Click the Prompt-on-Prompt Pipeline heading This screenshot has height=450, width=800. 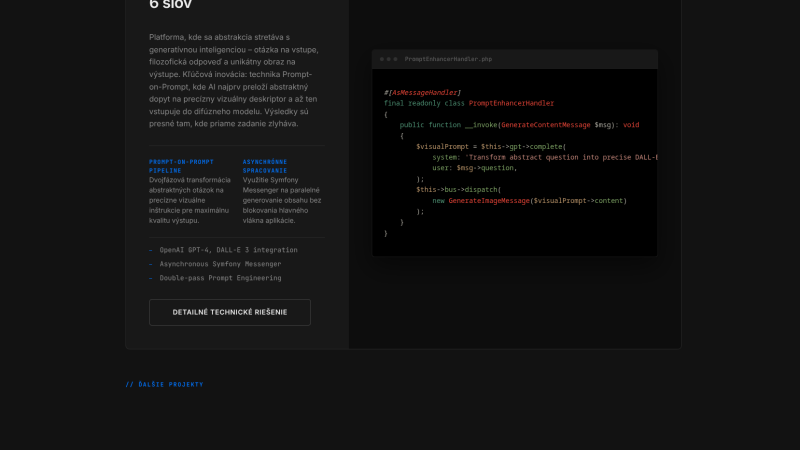tap(181, 166)
